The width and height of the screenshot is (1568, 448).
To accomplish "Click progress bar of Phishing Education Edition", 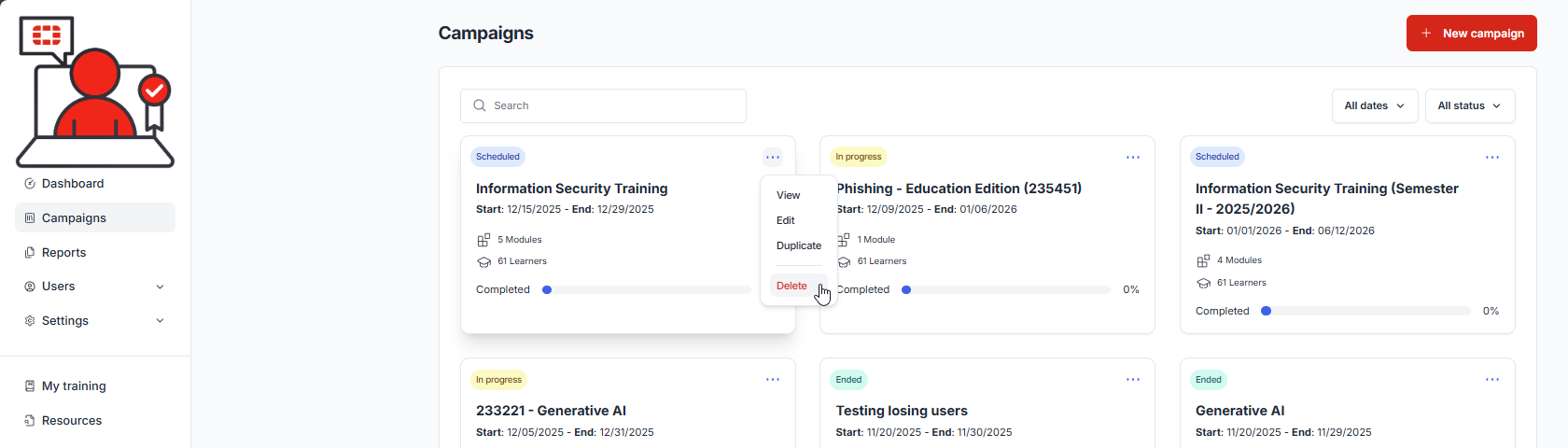I will click(1006, 289).
